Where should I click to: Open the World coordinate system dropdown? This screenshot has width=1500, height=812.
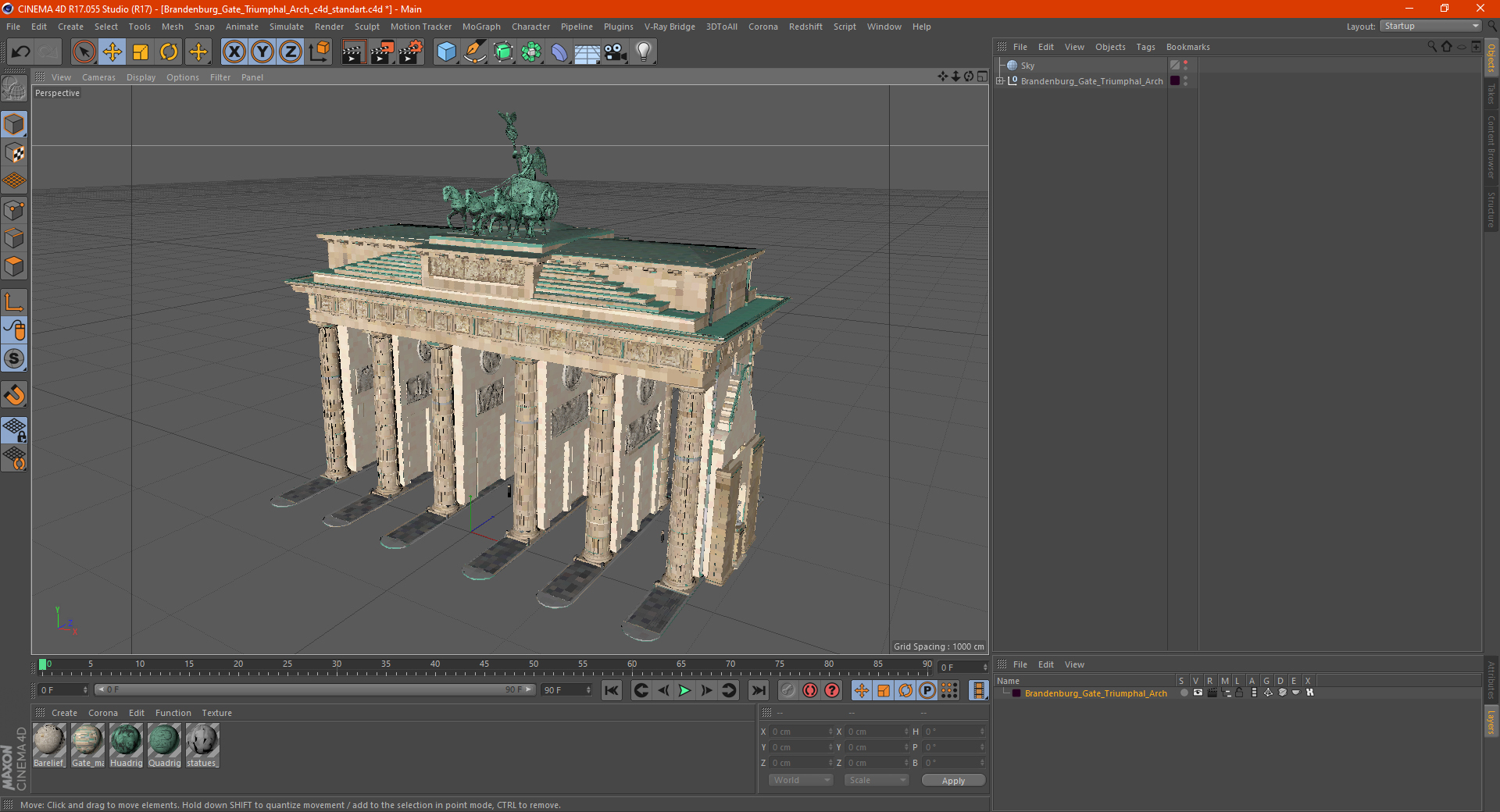(x=801, y=780)
